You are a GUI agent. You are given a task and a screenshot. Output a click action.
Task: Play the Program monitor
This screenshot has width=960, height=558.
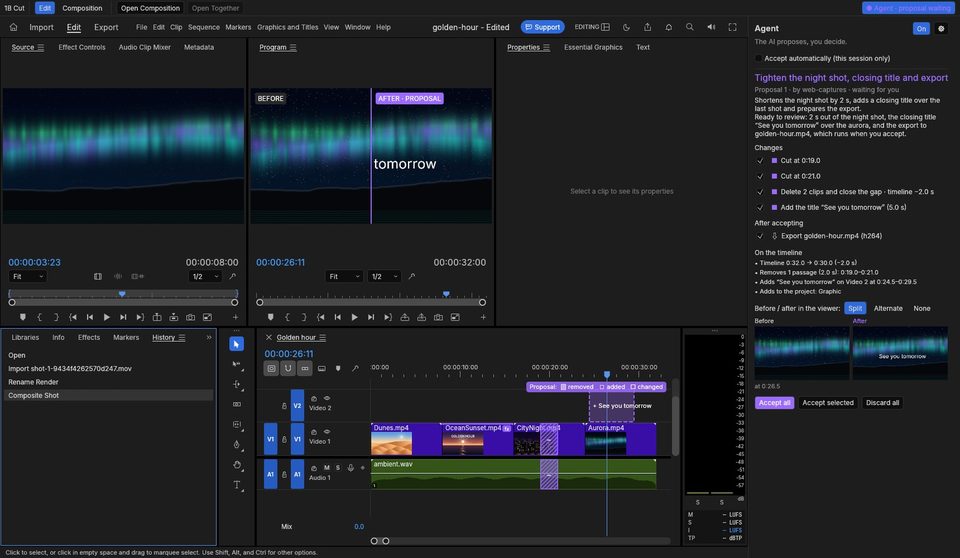pos(354,317)
